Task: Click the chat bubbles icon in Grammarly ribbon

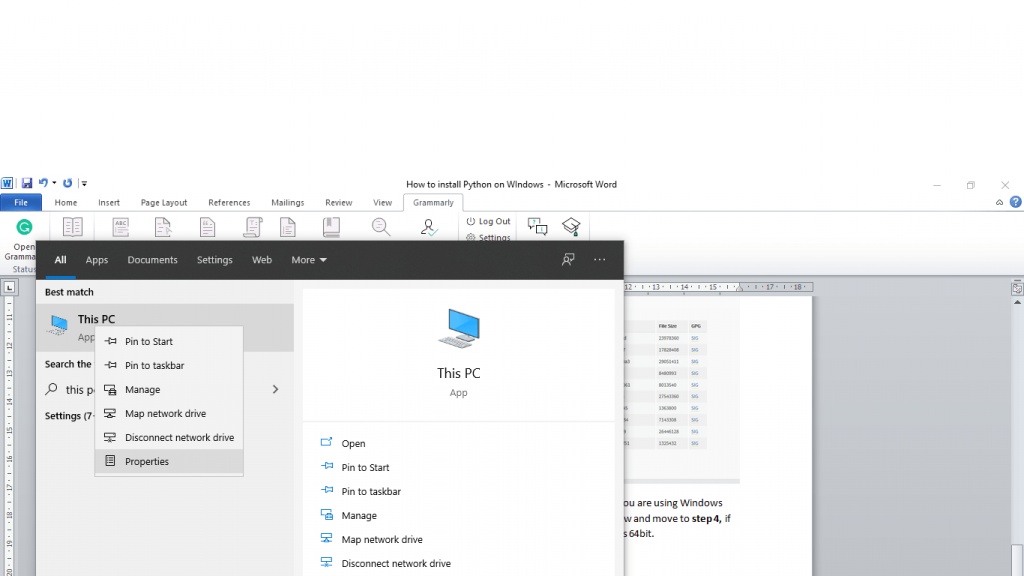Action: (x=537, y=227)
